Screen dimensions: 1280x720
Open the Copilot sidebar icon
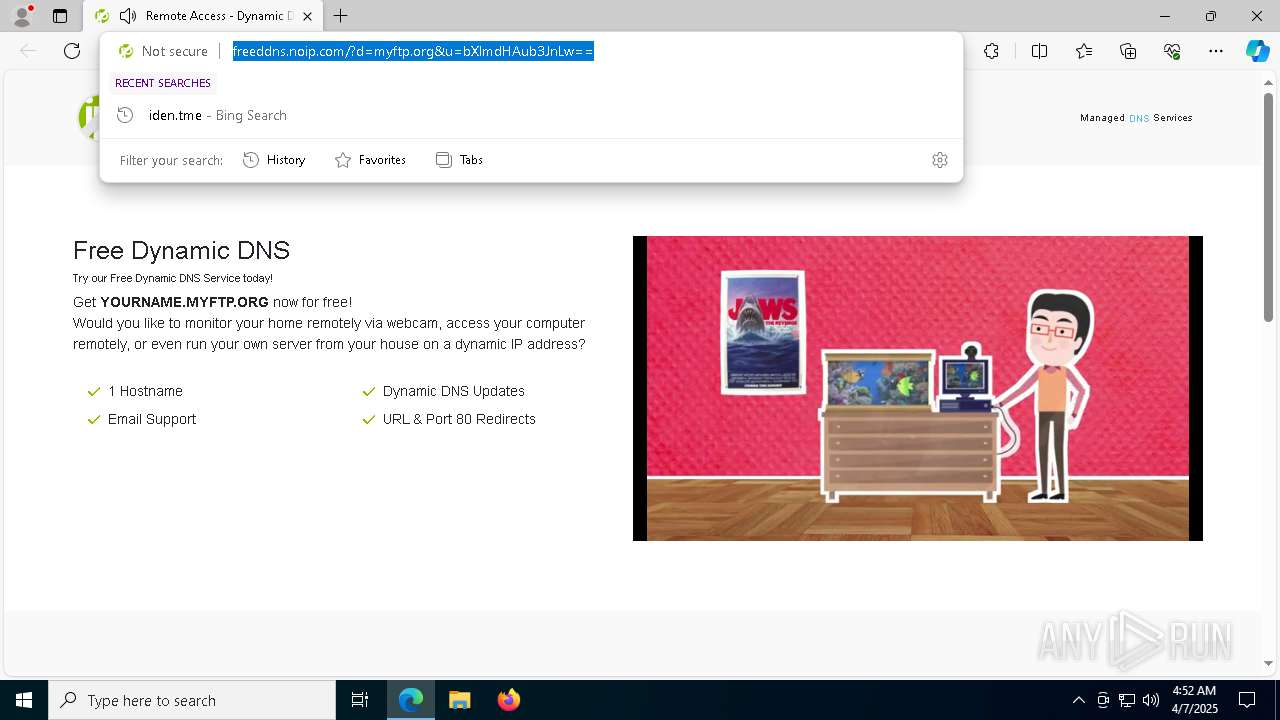1257,51
